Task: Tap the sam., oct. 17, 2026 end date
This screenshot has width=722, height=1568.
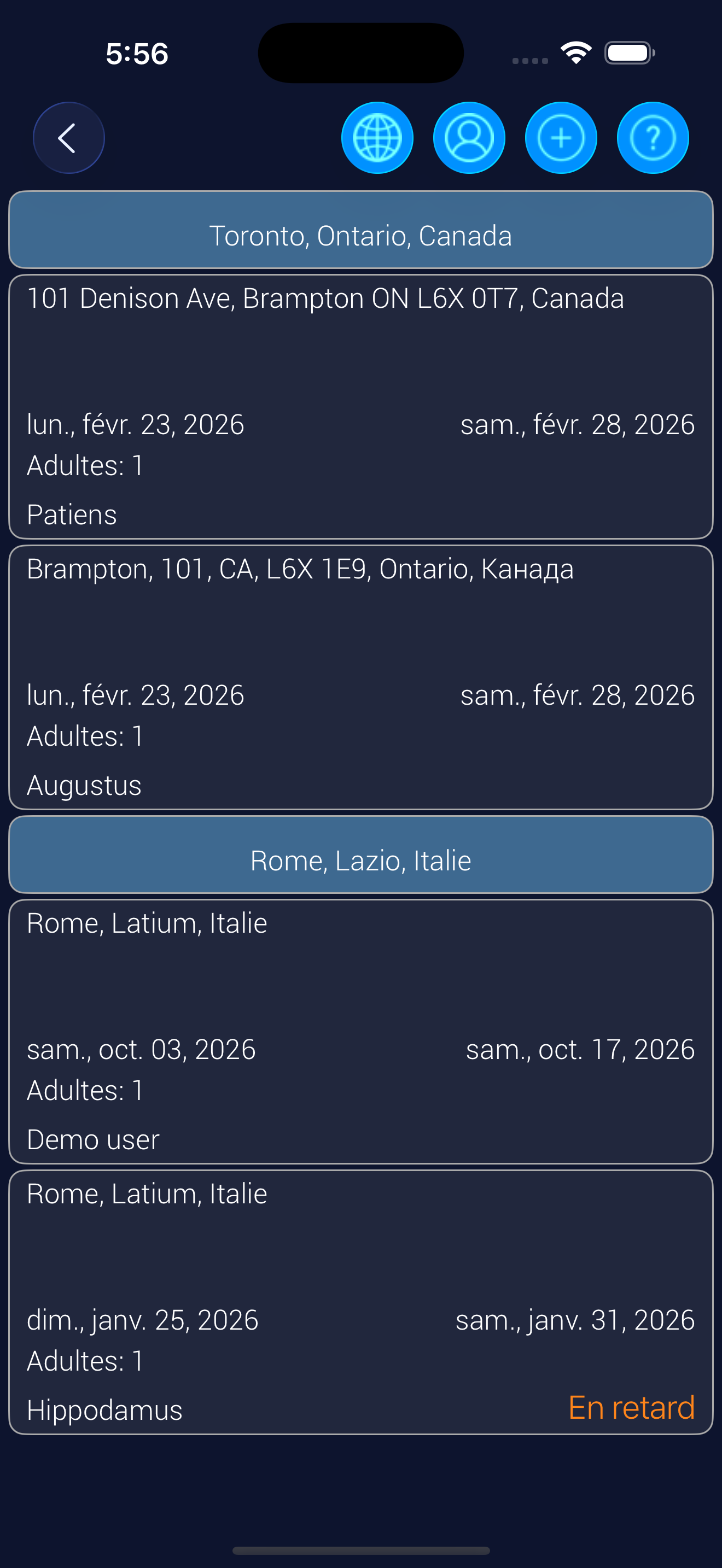Action: point(580,1049)
